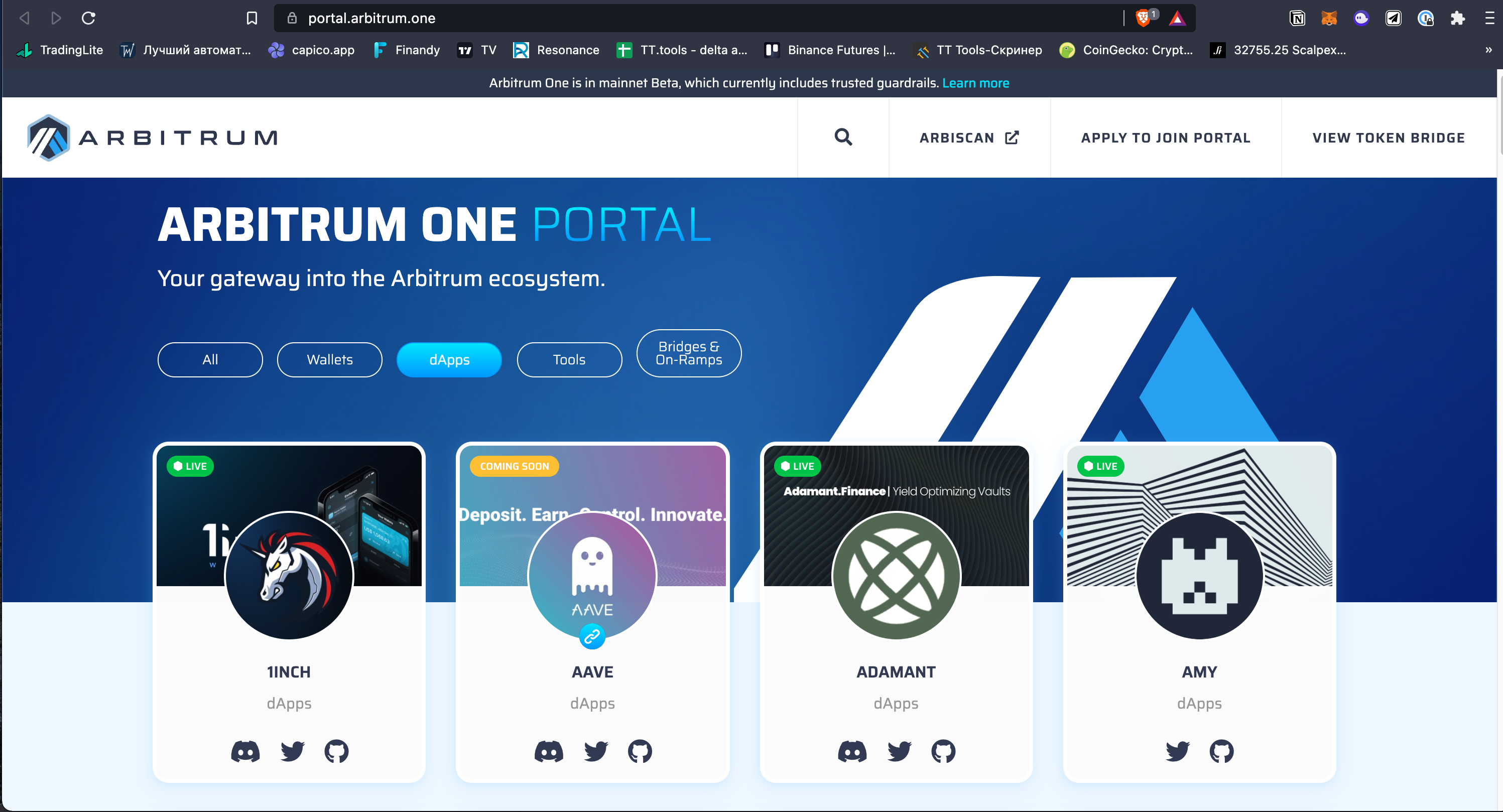Expand hidden bookmarks chevron
This screenshot has width=1503, height=812.
1488,50
